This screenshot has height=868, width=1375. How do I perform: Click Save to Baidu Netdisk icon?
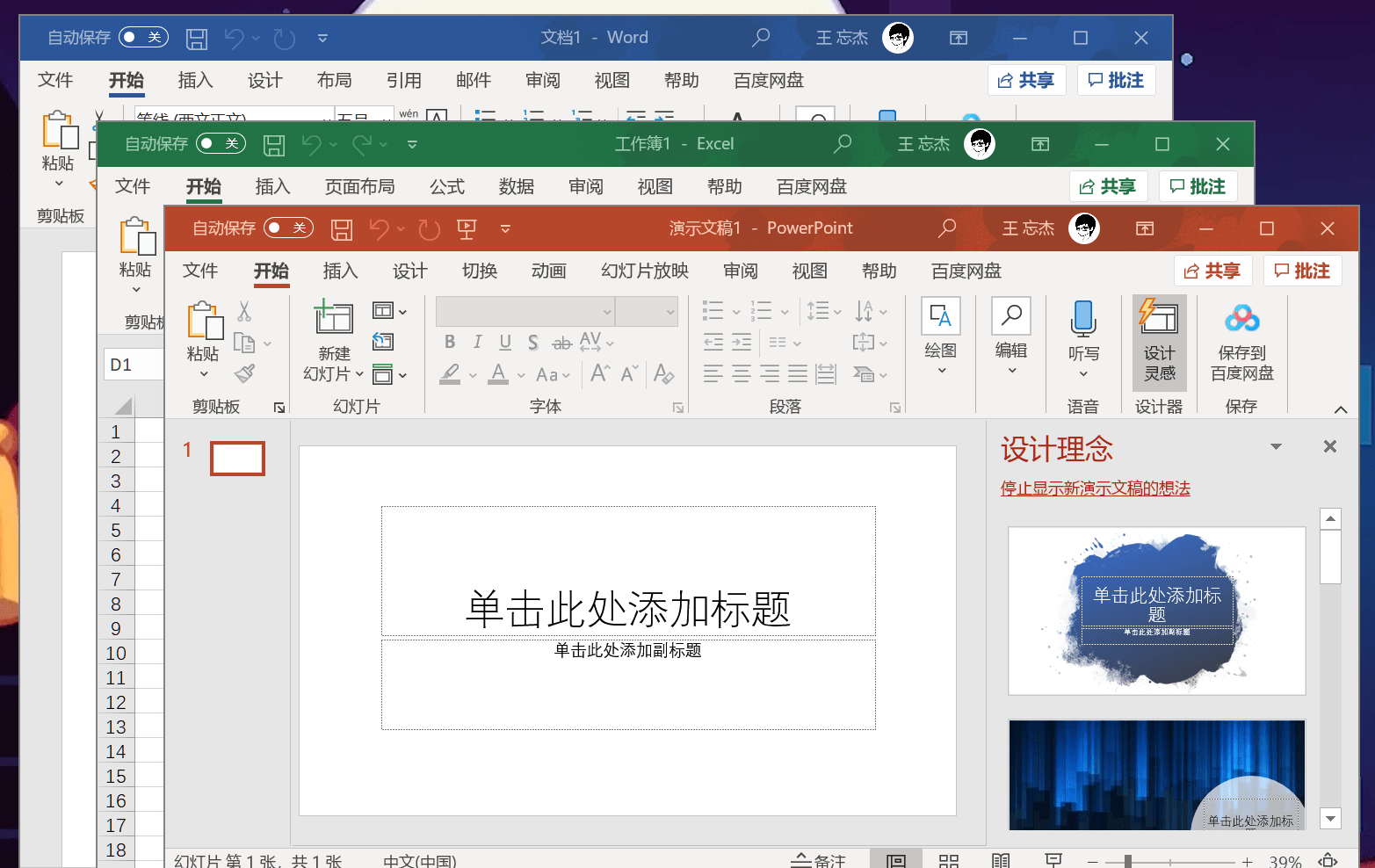click(x=1242, y=318)
